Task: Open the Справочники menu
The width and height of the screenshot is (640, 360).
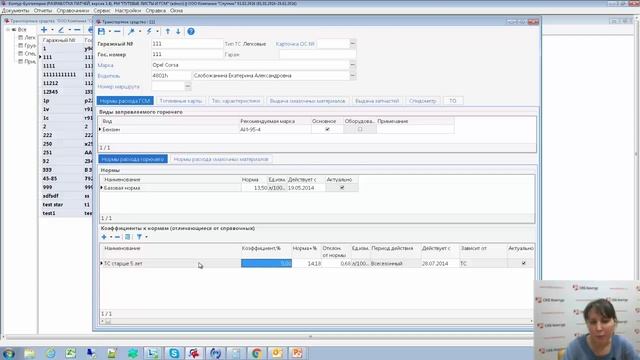Action: click(73, 11)
